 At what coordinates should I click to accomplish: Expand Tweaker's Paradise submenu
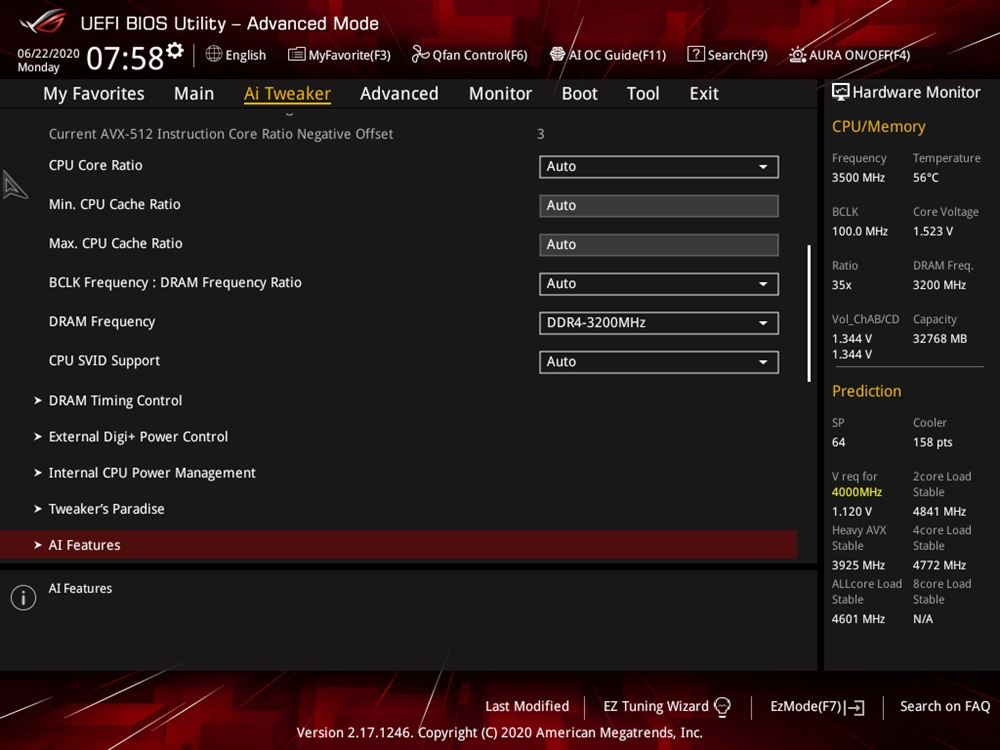[99, 509]
